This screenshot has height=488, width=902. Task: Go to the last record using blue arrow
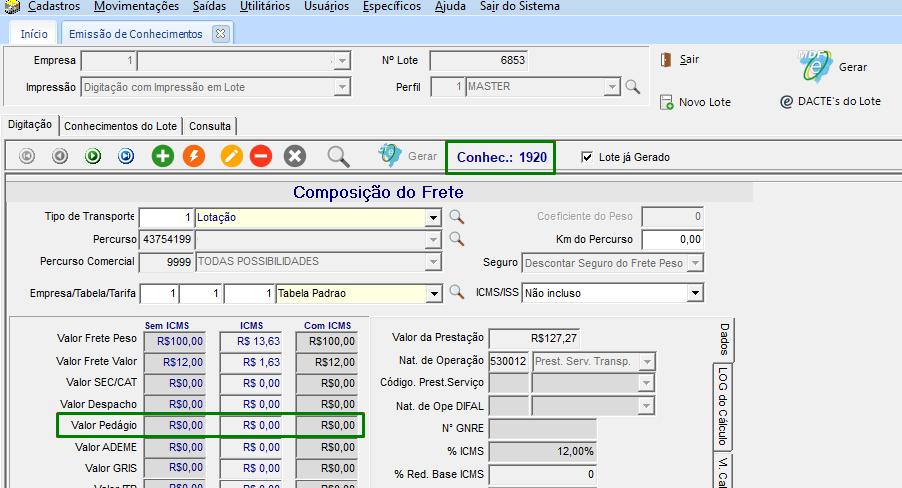click(x=126, y=156)
